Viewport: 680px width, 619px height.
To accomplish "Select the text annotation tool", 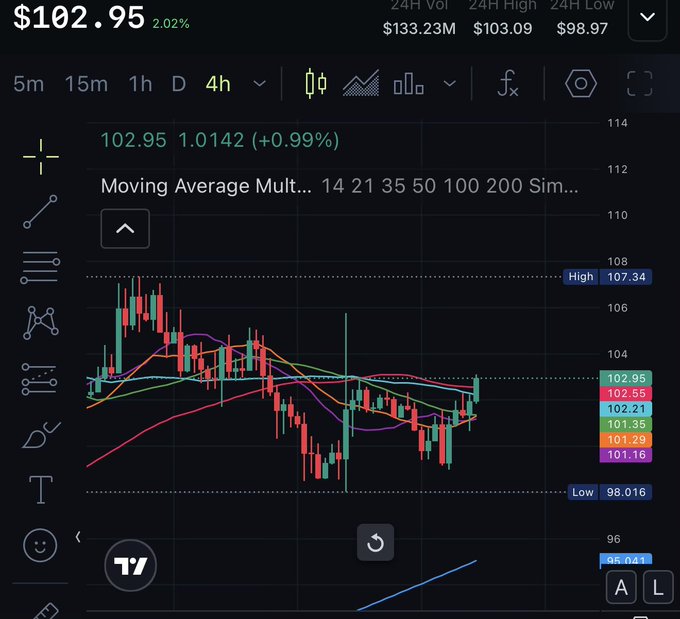I will (41, 489).
